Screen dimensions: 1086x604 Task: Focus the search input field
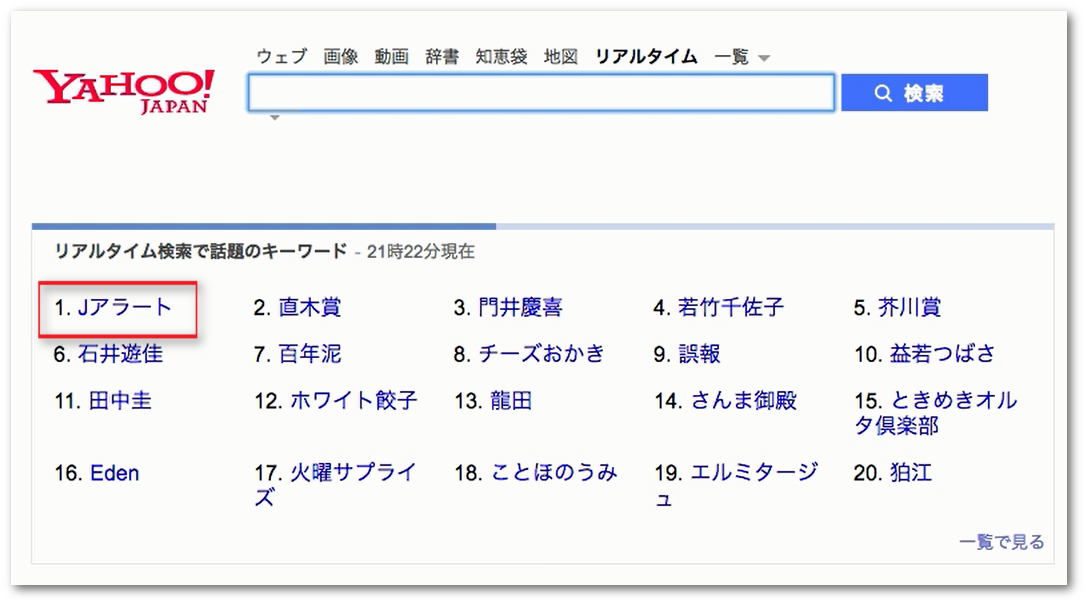(540, 93)
